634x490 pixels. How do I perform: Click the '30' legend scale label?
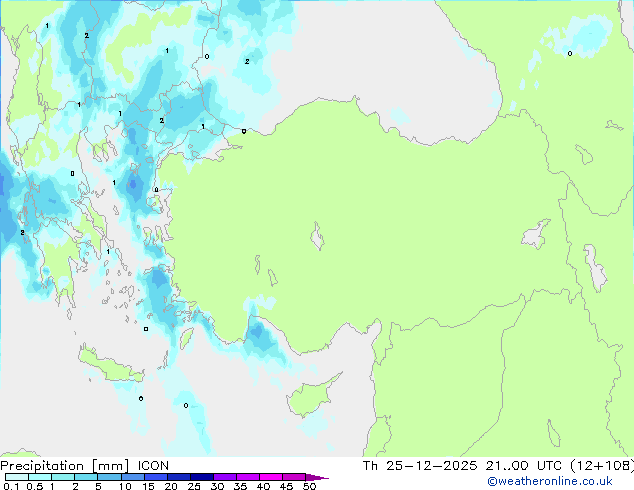pos(217,486)
